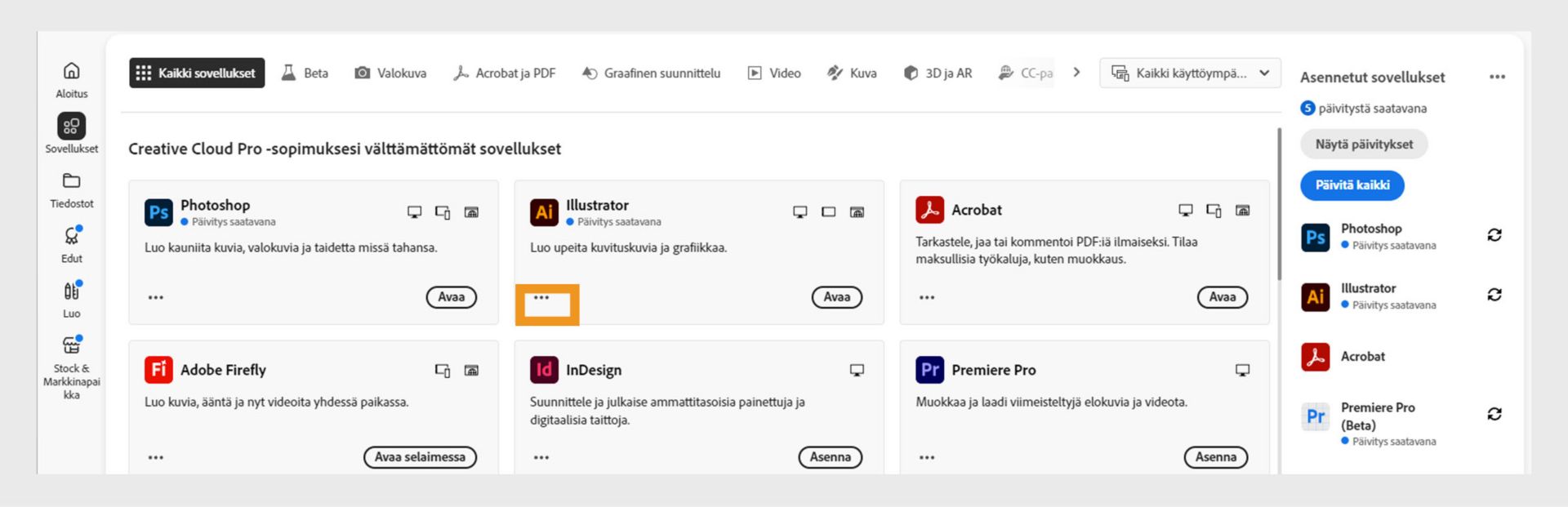Click Illustrator card web platform icon

pos(857,212)
